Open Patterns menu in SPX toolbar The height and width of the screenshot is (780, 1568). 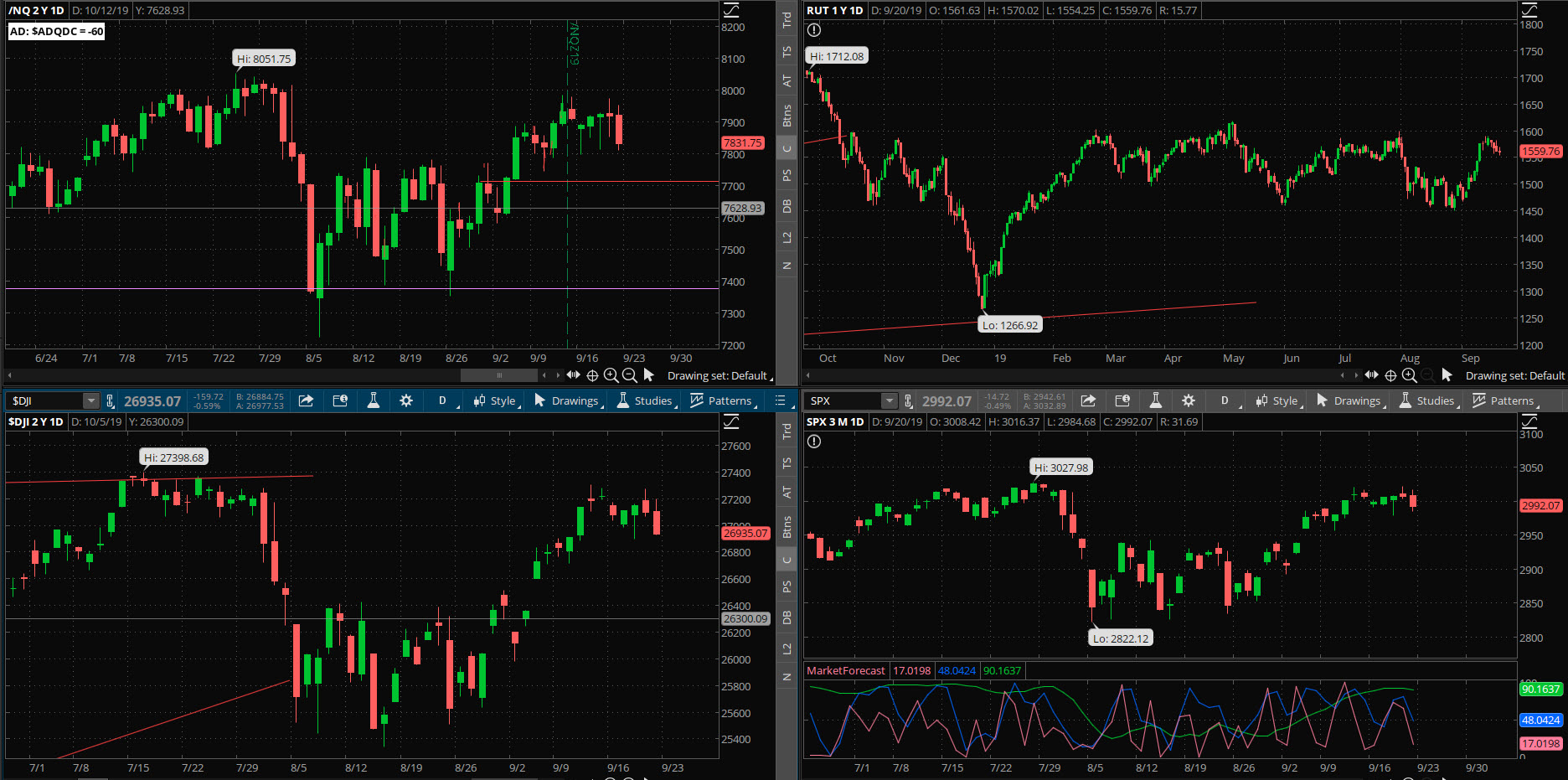[x=1505, y=400]
